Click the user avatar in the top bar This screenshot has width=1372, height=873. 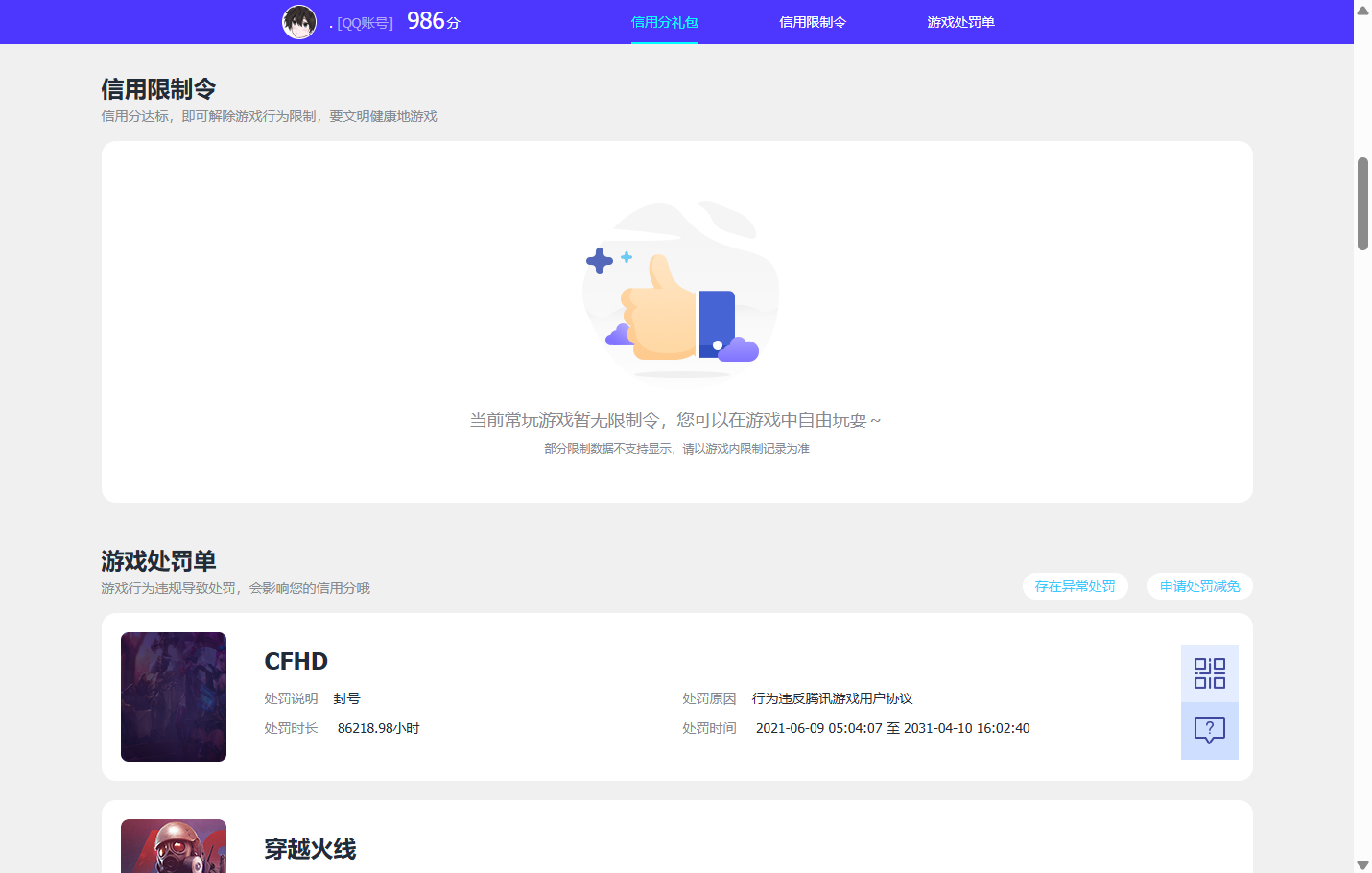[x=299, y=21]
